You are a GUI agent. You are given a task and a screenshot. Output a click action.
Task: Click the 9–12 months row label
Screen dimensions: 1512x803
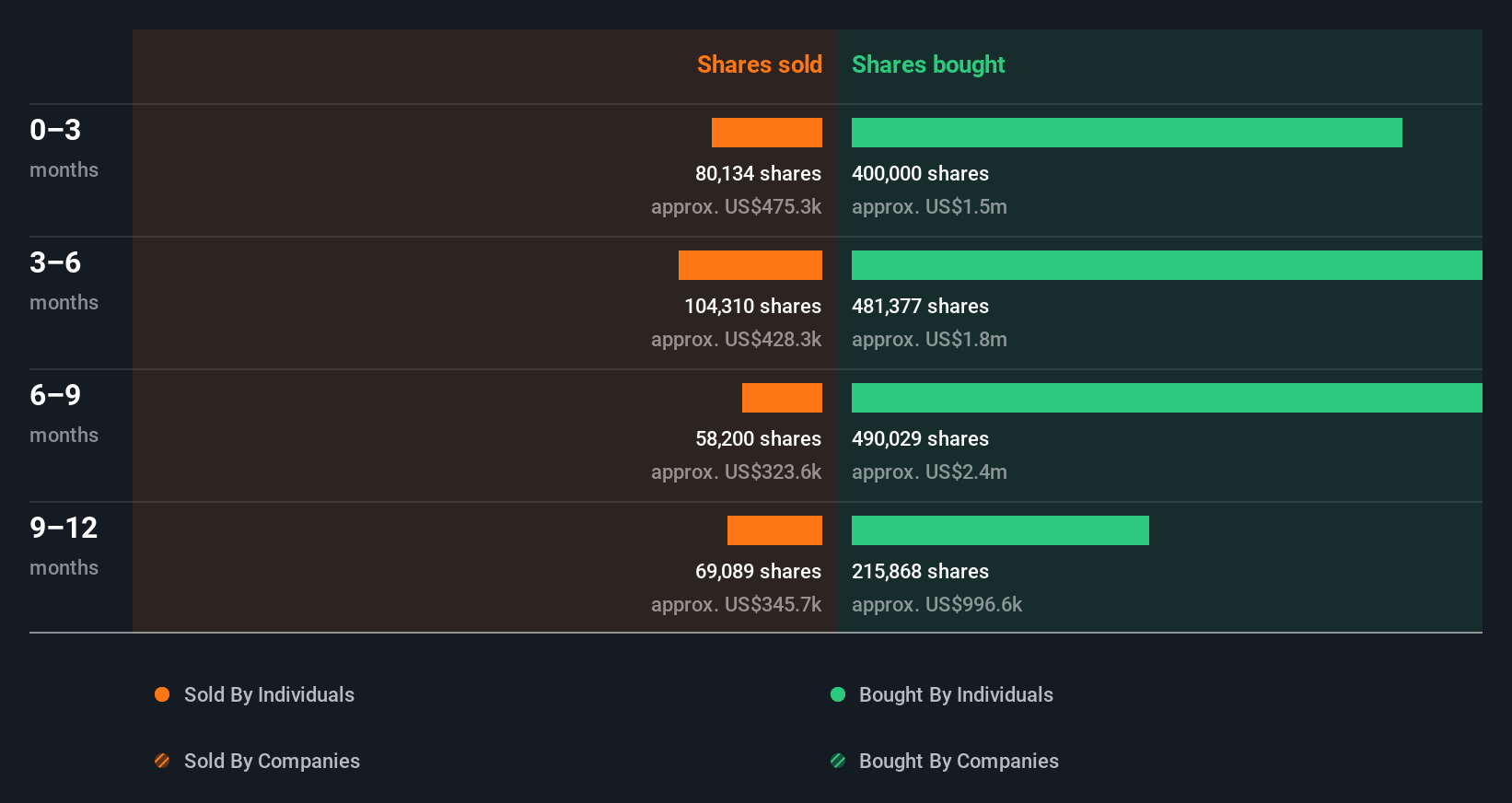tap(64, 546)
